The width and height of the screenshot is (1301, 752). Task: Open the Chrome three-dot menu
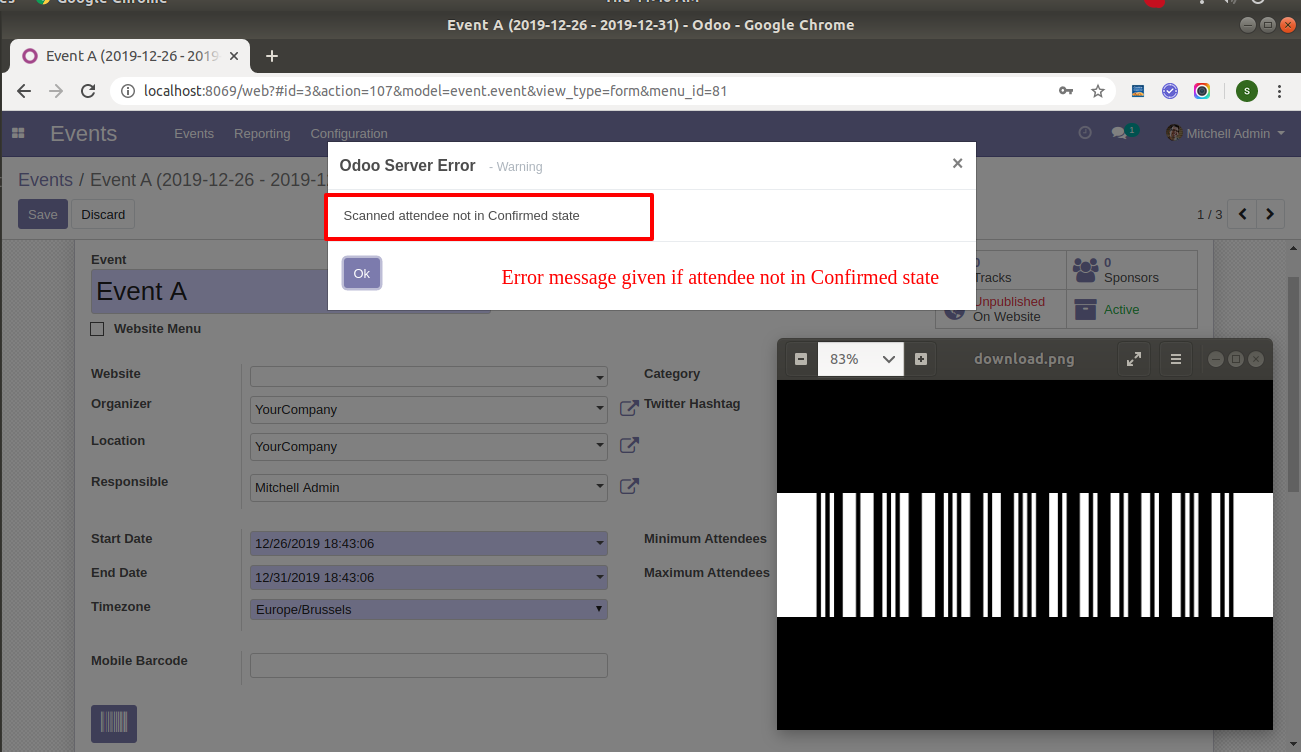click(x=1280, y=91)
